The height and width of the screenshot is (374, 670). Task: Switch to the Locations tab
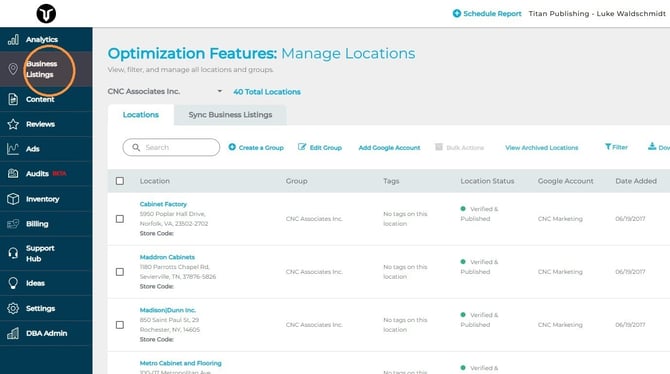(x=141, y=115)
